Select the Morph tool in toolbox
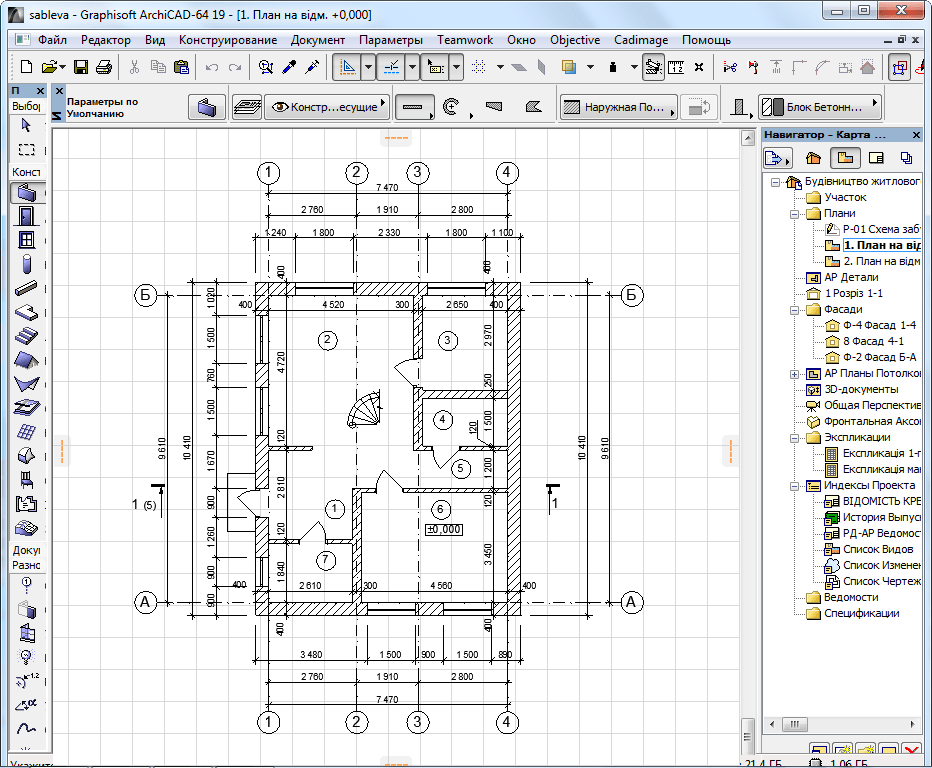Image resolution: width=932 pixels, height=768 pixels. (x=26, y=456)
